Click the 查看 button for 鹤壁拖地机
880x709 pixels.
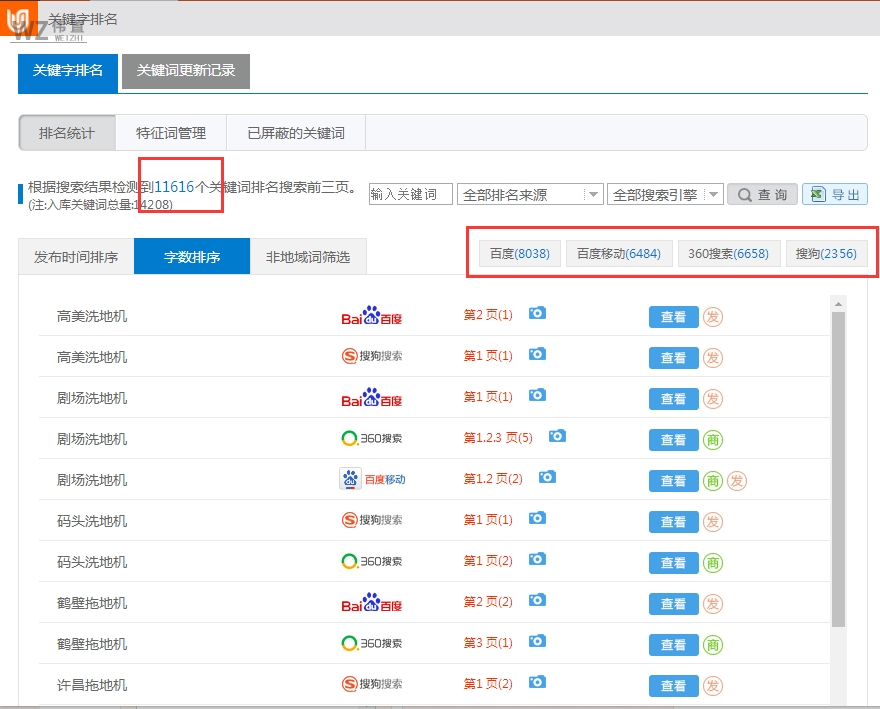point(673,603)
